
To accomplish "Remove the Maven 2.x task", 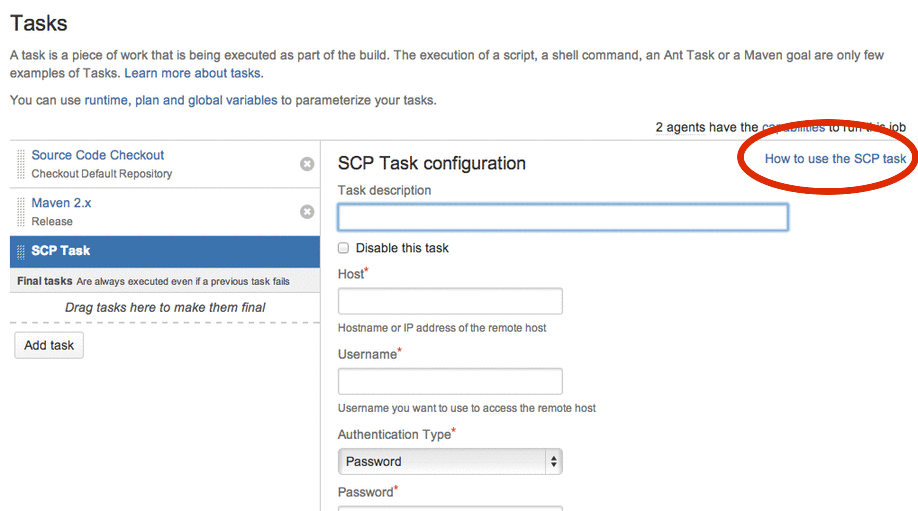I will point(307,212).
